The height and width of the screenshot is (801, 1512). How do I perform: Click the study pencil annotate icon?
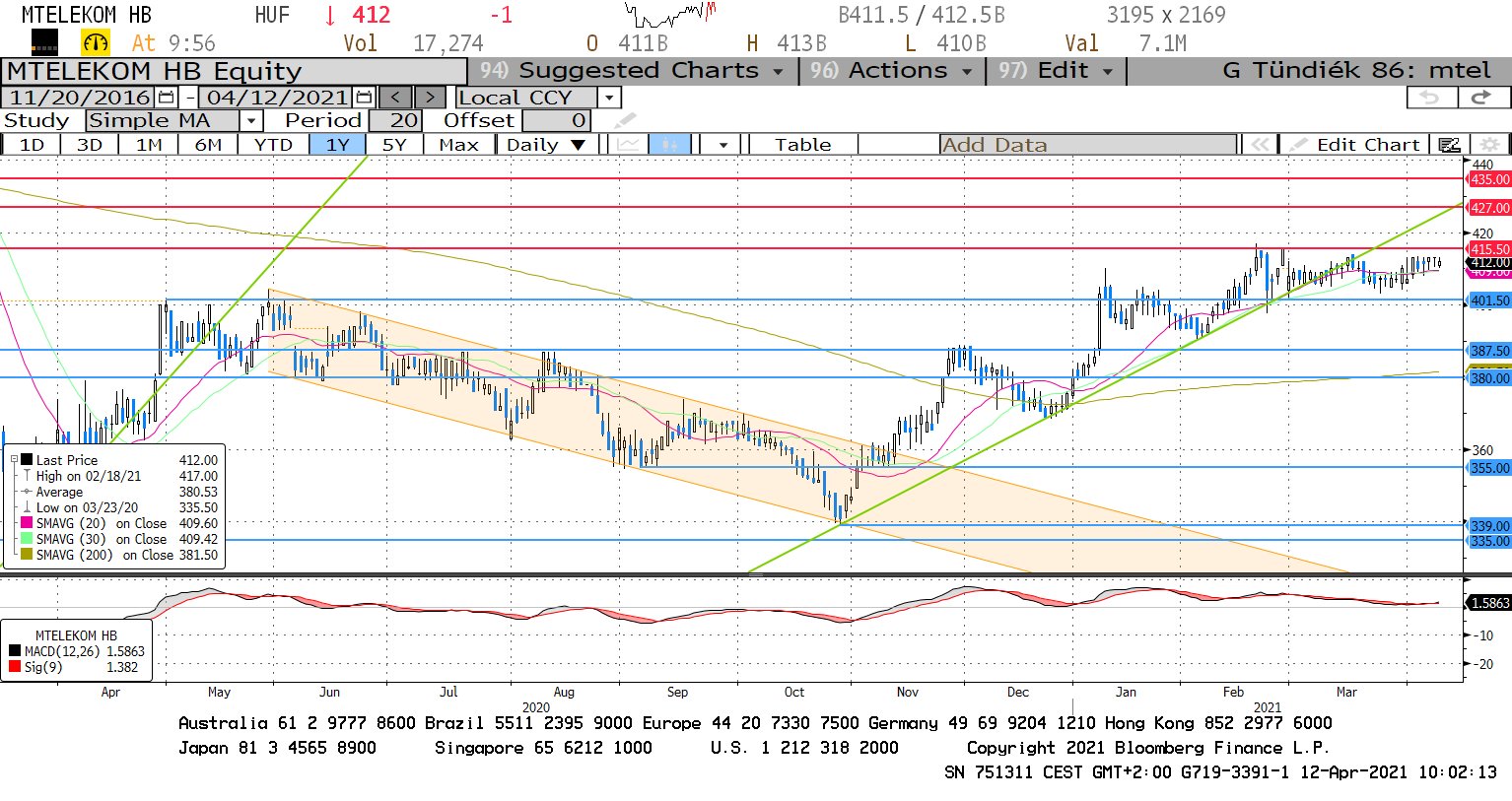click(x=625, y=120)
